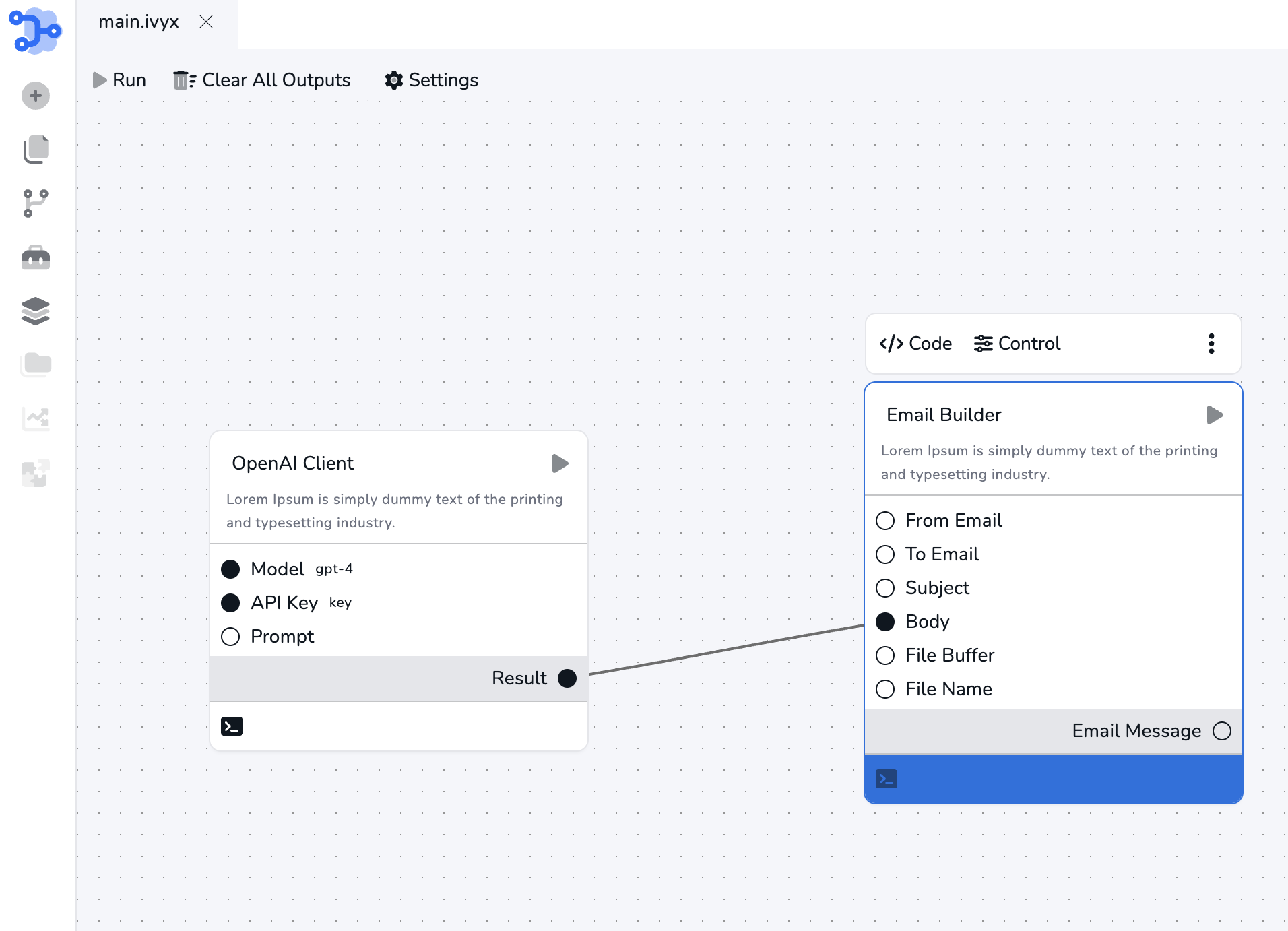Open the puzzle piece extensions icon
This screenshot has height=931, width=1288.
pos(36,473)
